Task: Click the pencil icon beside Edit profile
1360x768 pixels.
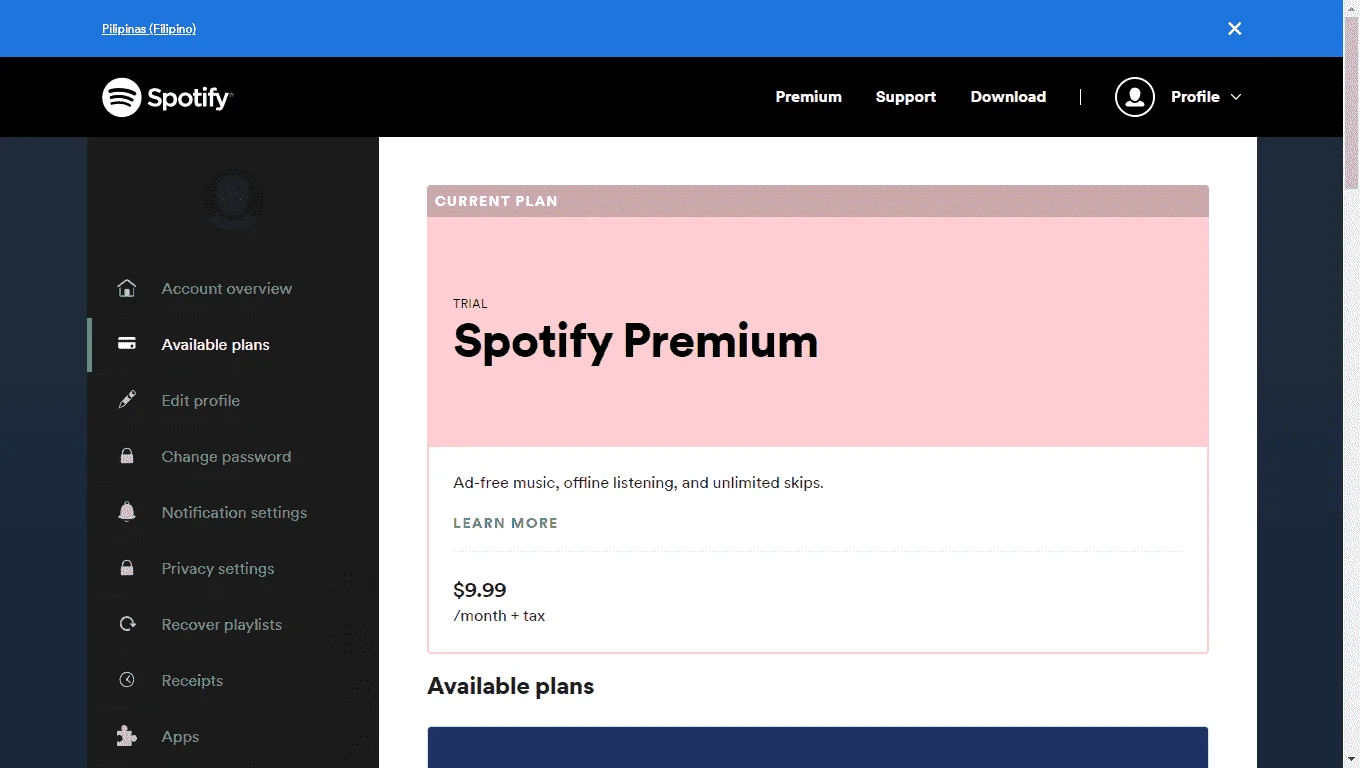Action: point(127,400)
